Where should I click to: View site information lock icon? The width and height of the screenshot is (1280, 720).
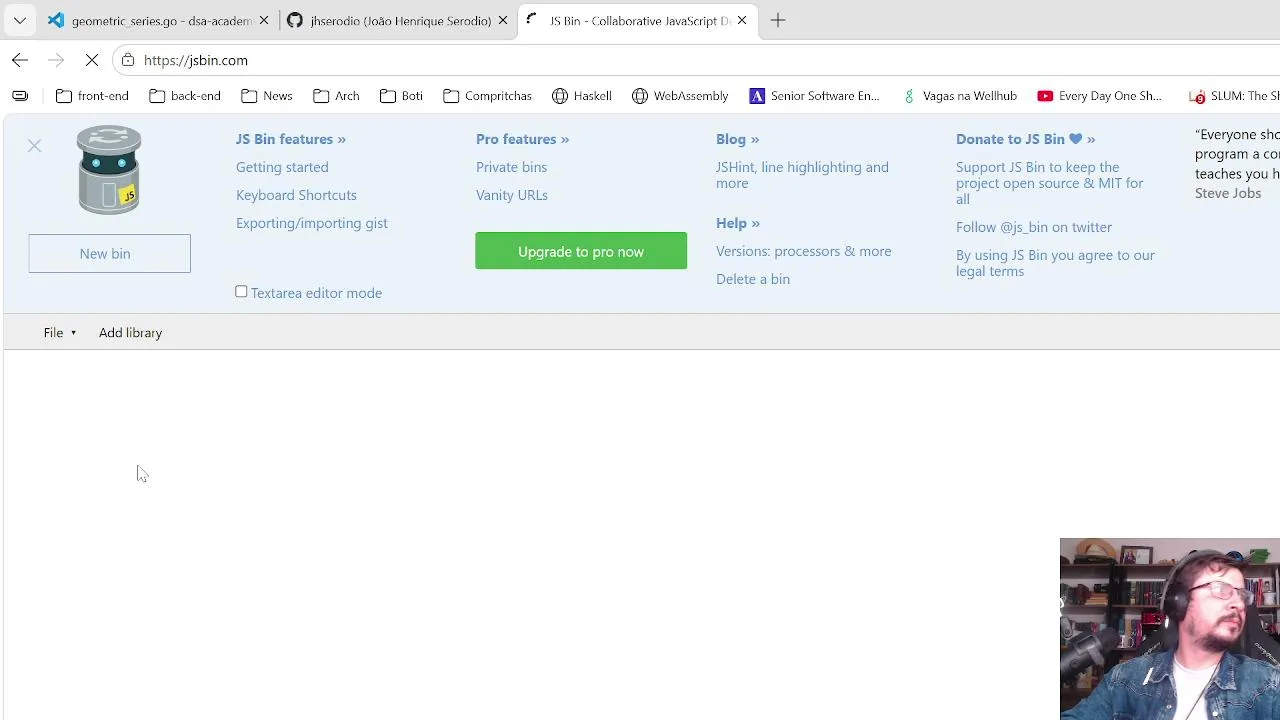[x=128, y=60]
